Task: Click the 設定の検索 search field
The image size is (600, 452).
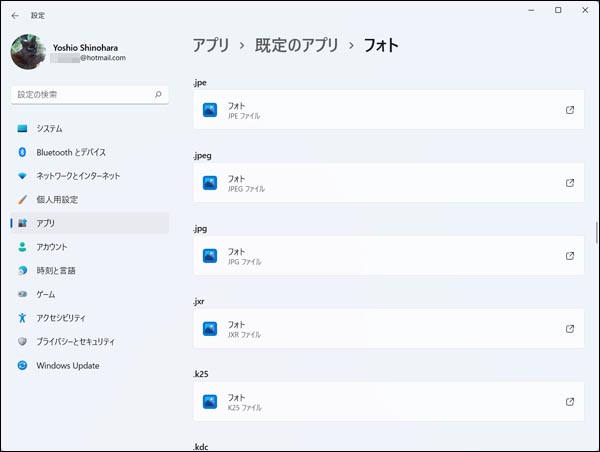Action: 80,94
